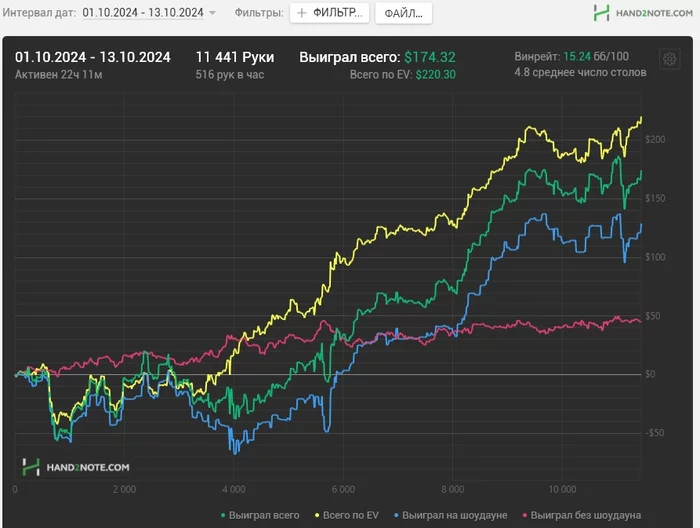Click green dot next to Выиграл всего
The height and width of the screenshot is (528, 700).
point(223,516)
